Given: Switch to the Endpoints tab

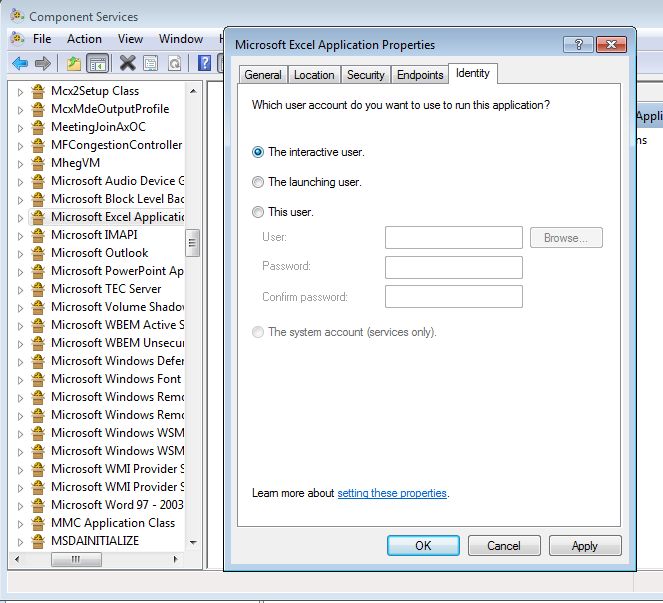Looking at the screenshot, I should [420, 75].
